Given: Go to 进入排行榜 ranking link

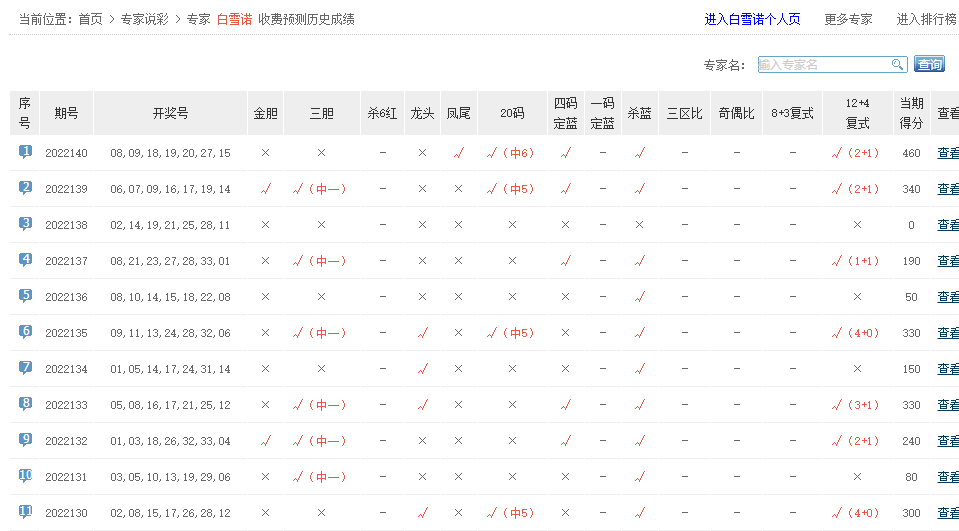Looking at the screenshot, I should pos(926,19).
